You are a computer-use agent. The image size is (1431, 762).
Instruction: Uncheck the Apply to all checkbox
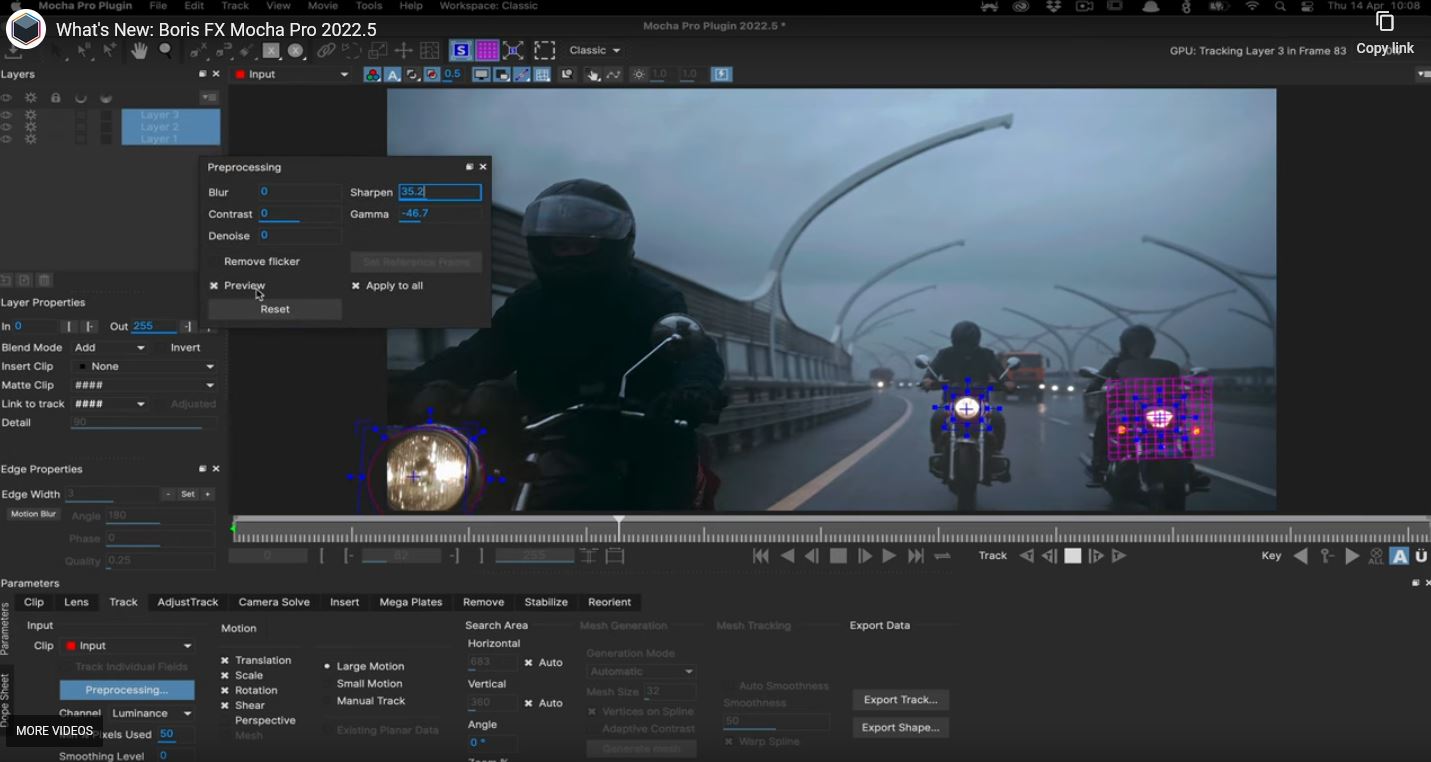tap(356, 286)
